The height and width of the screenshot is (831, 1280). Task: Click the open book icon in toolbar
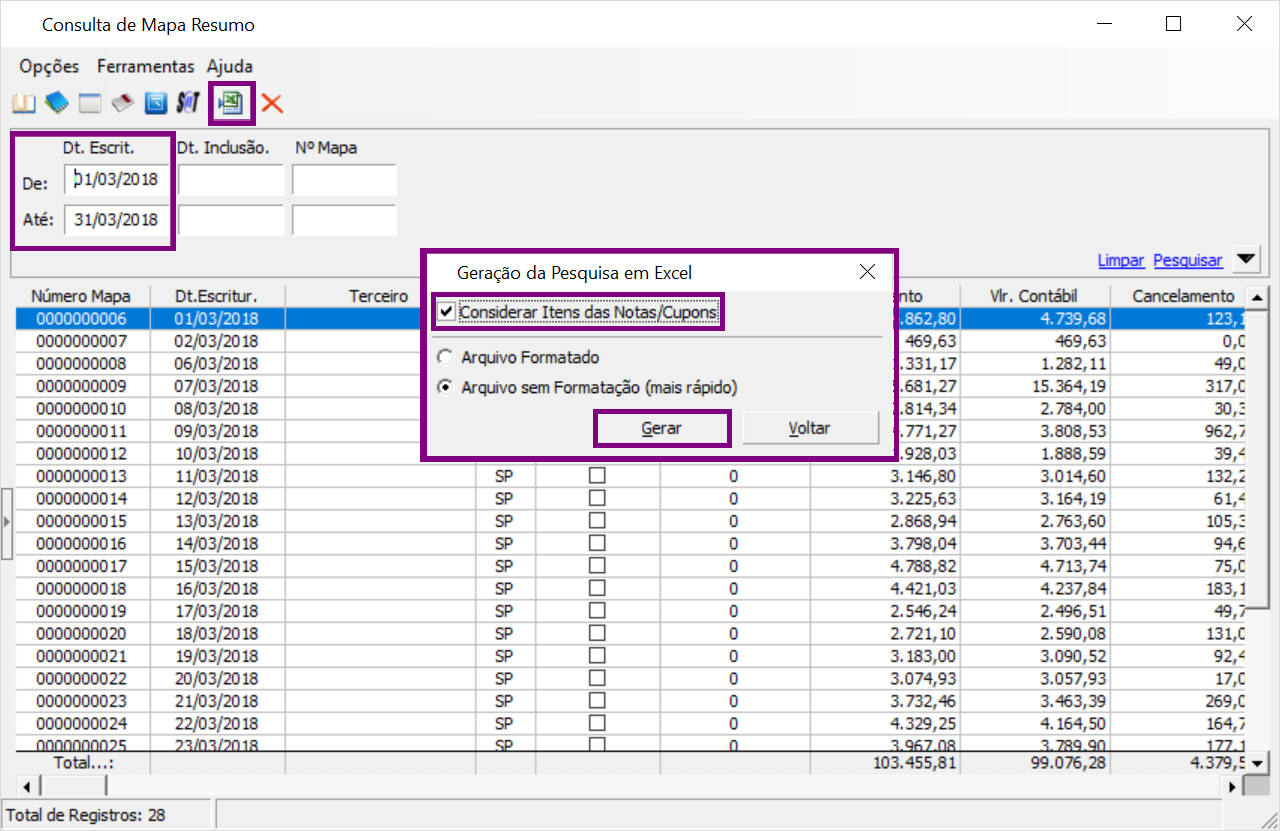(x=23, y=103)
